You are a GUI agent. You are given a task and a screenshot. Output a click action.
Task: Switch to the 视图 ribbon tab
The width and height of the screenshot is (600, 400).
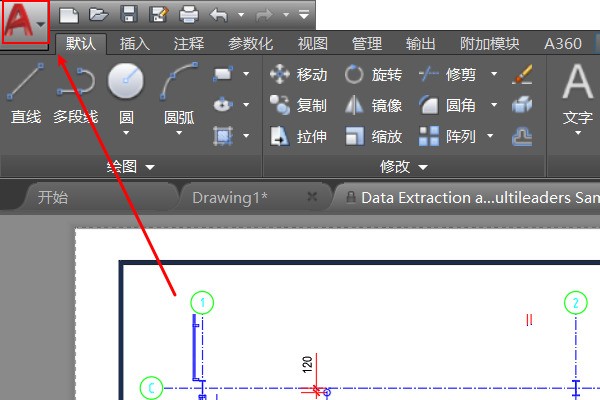313,44
